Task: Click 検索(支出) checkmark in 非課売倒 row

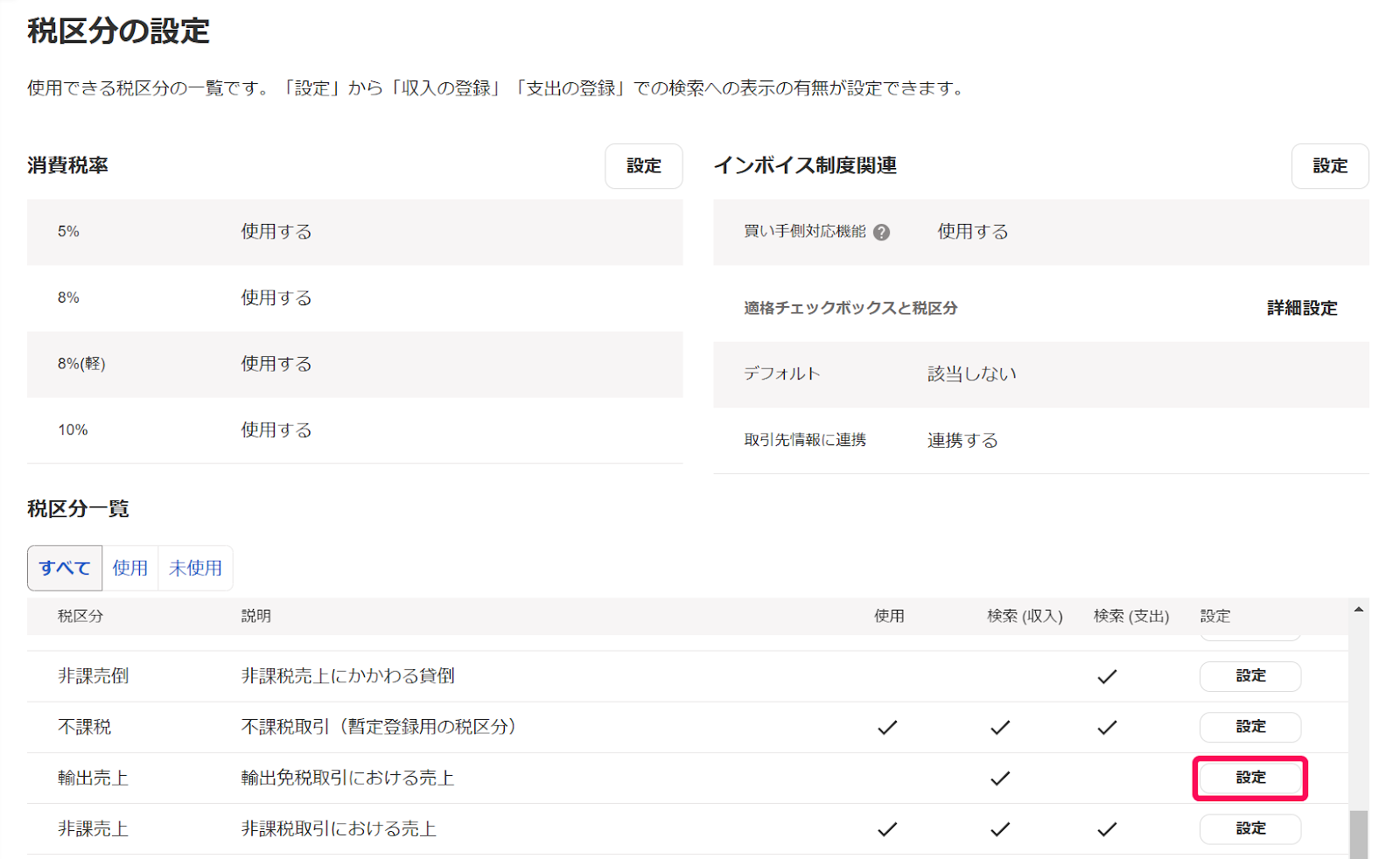Action: (1107, 676)
